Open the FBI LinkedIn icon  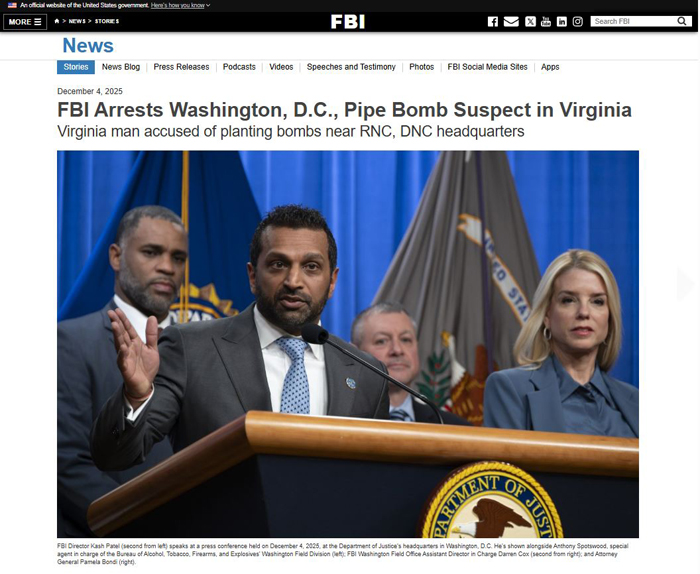click(562, 21)
